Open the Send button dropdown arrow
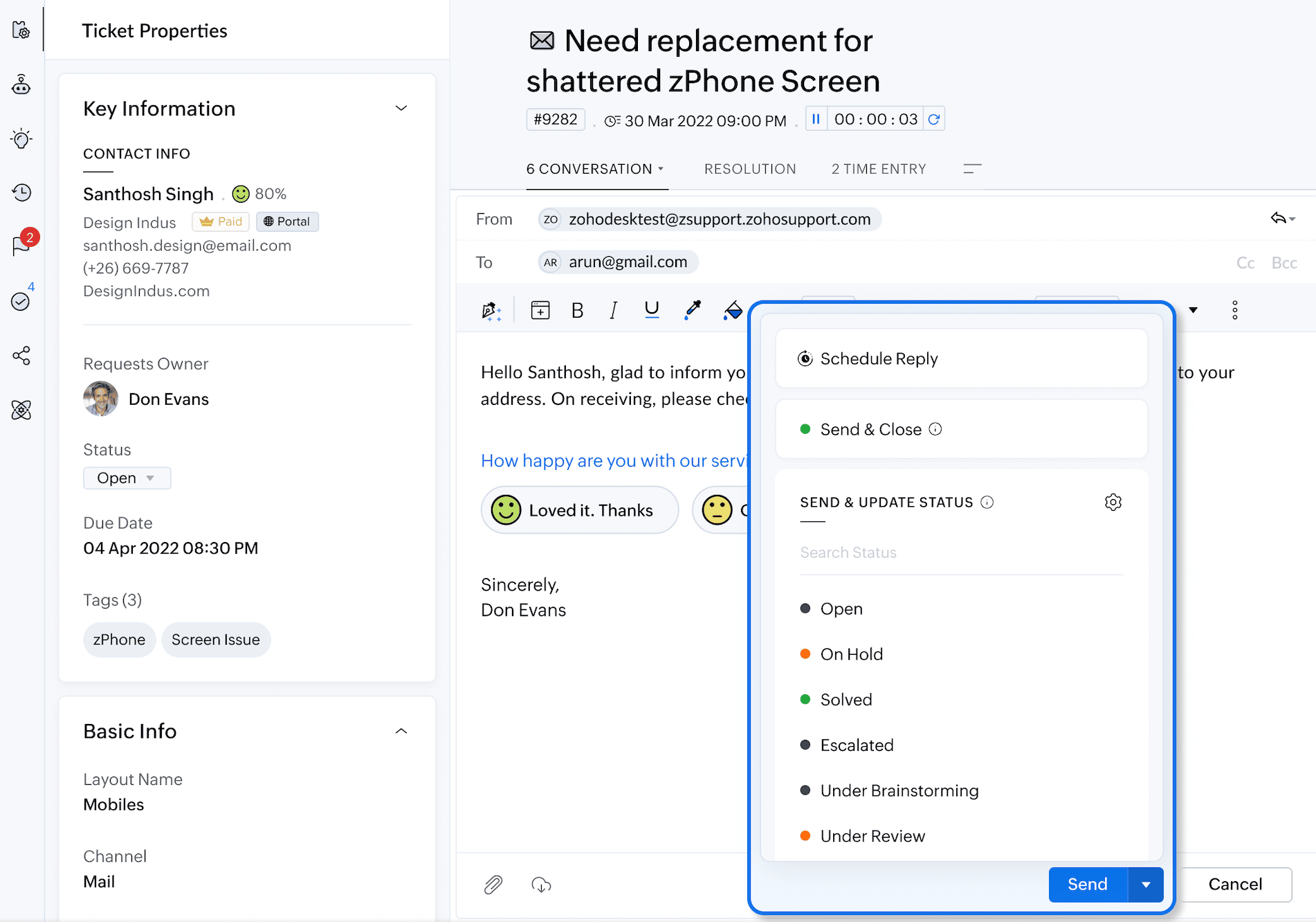The height and width of the screenshot is (922, 1316). [1146, 885]
